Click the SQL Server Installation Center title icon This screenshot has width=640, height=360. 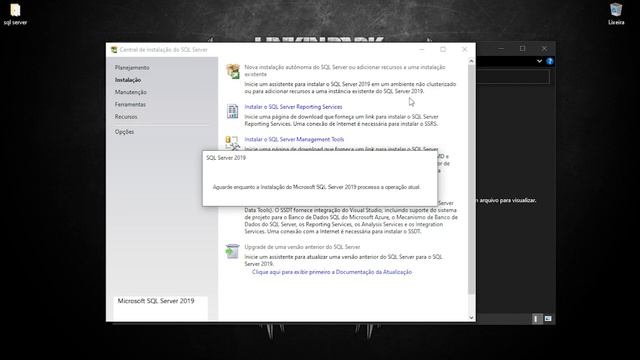tap(114, 50)
